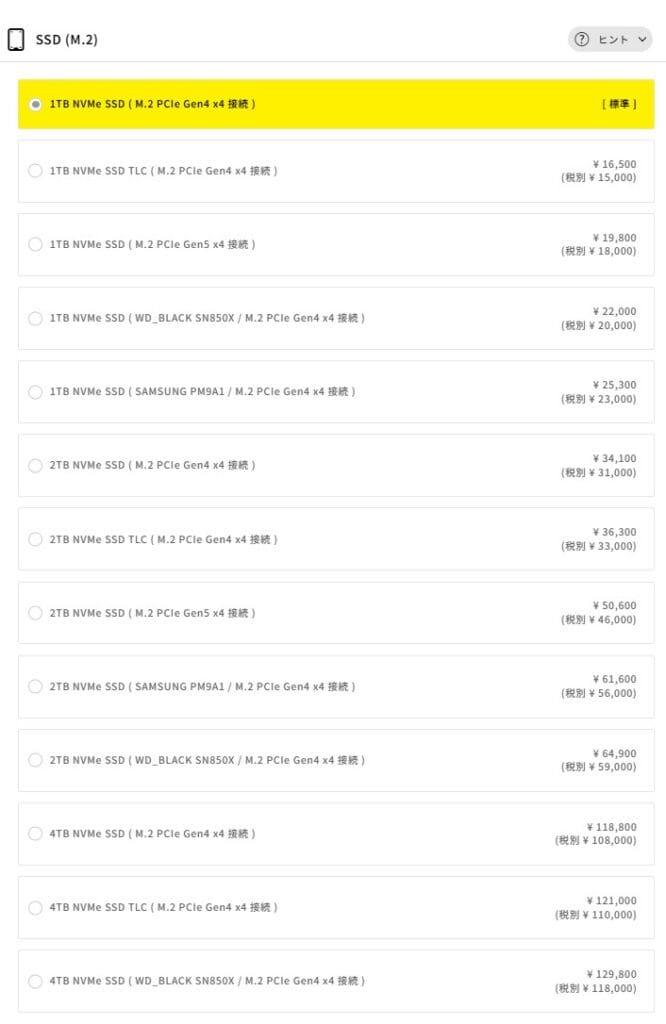This screenshot has height=1024, width=666.
Task: Choose 1TB NVMe SSD Gen5 x4 radio button
Action: 36,245
